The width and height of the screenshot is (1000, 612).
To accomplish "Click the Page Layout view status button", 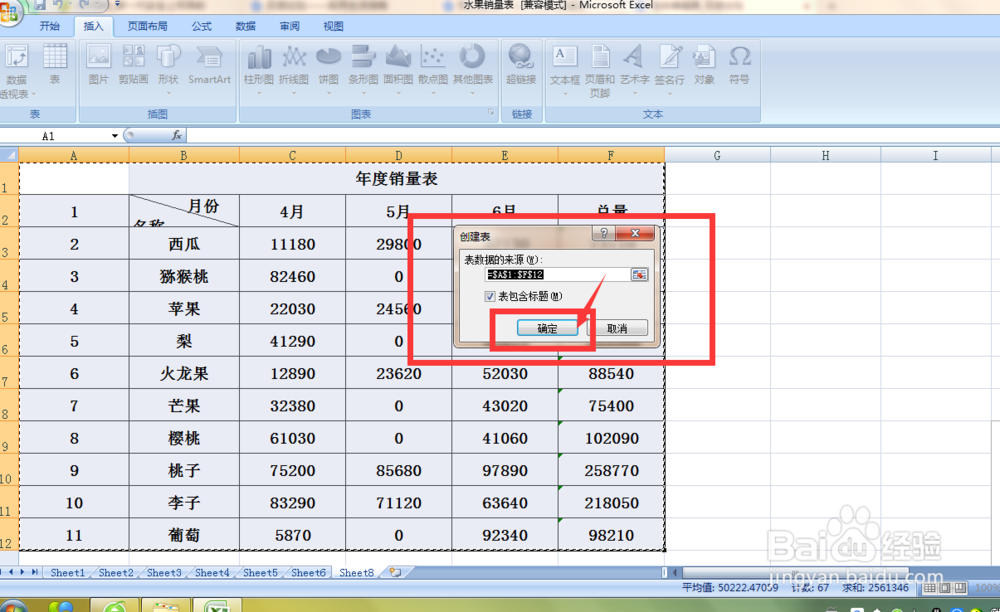I will [x=945, y=587].
